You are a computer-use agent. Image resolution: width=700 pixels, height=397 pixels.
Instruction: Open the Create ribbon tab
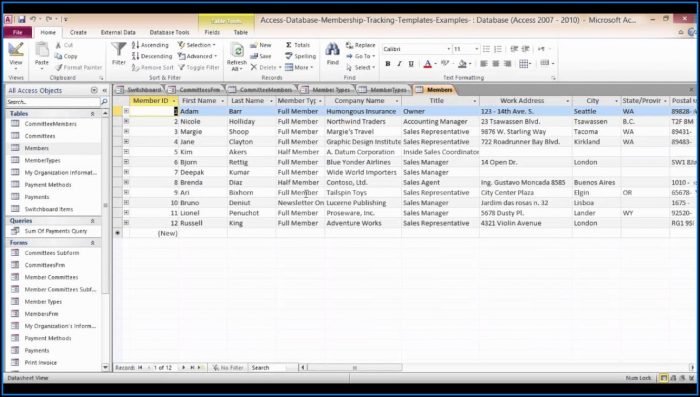78,32
